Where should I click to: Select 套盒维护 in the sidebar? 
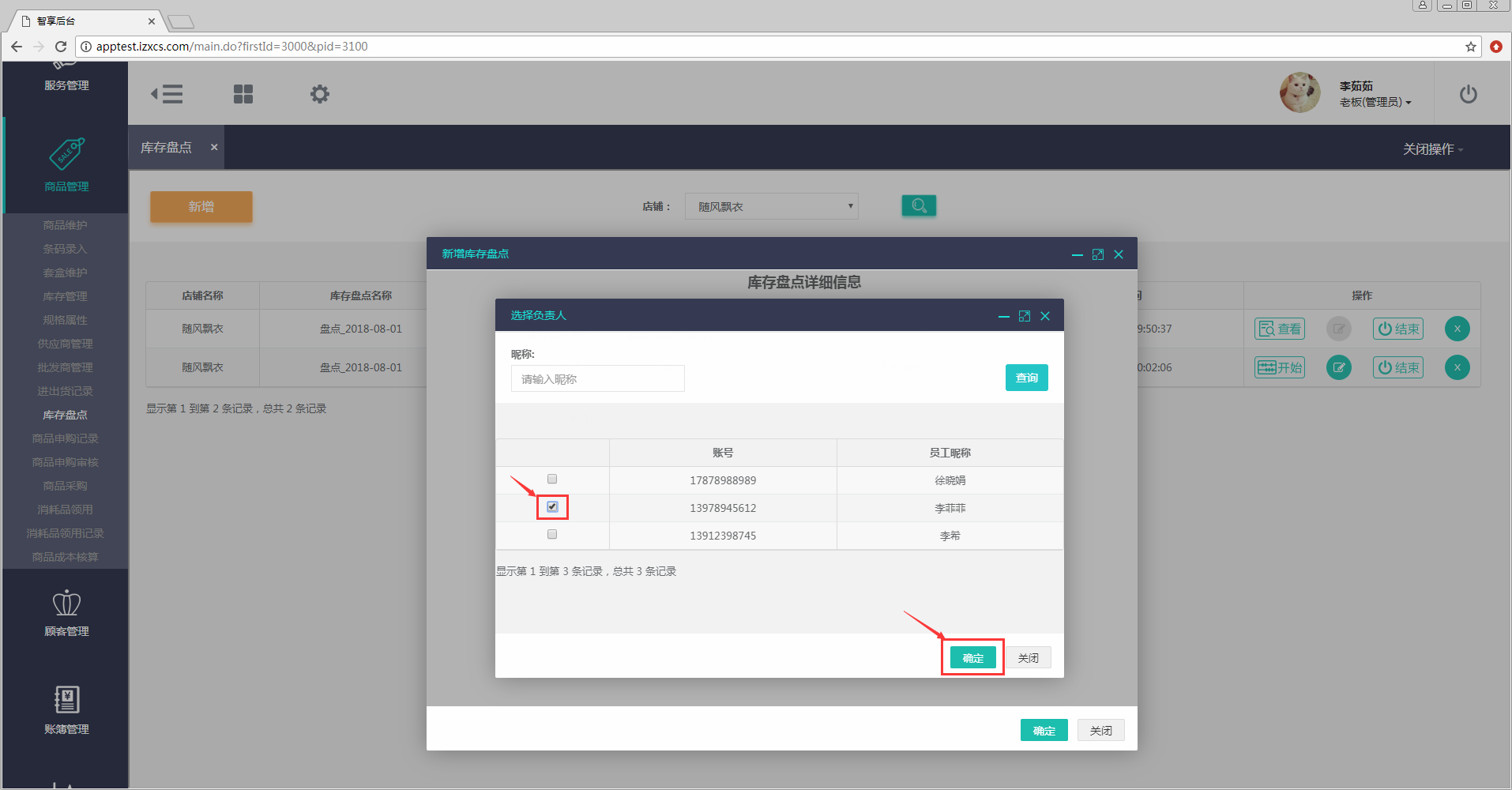click(x=66, y=273)
